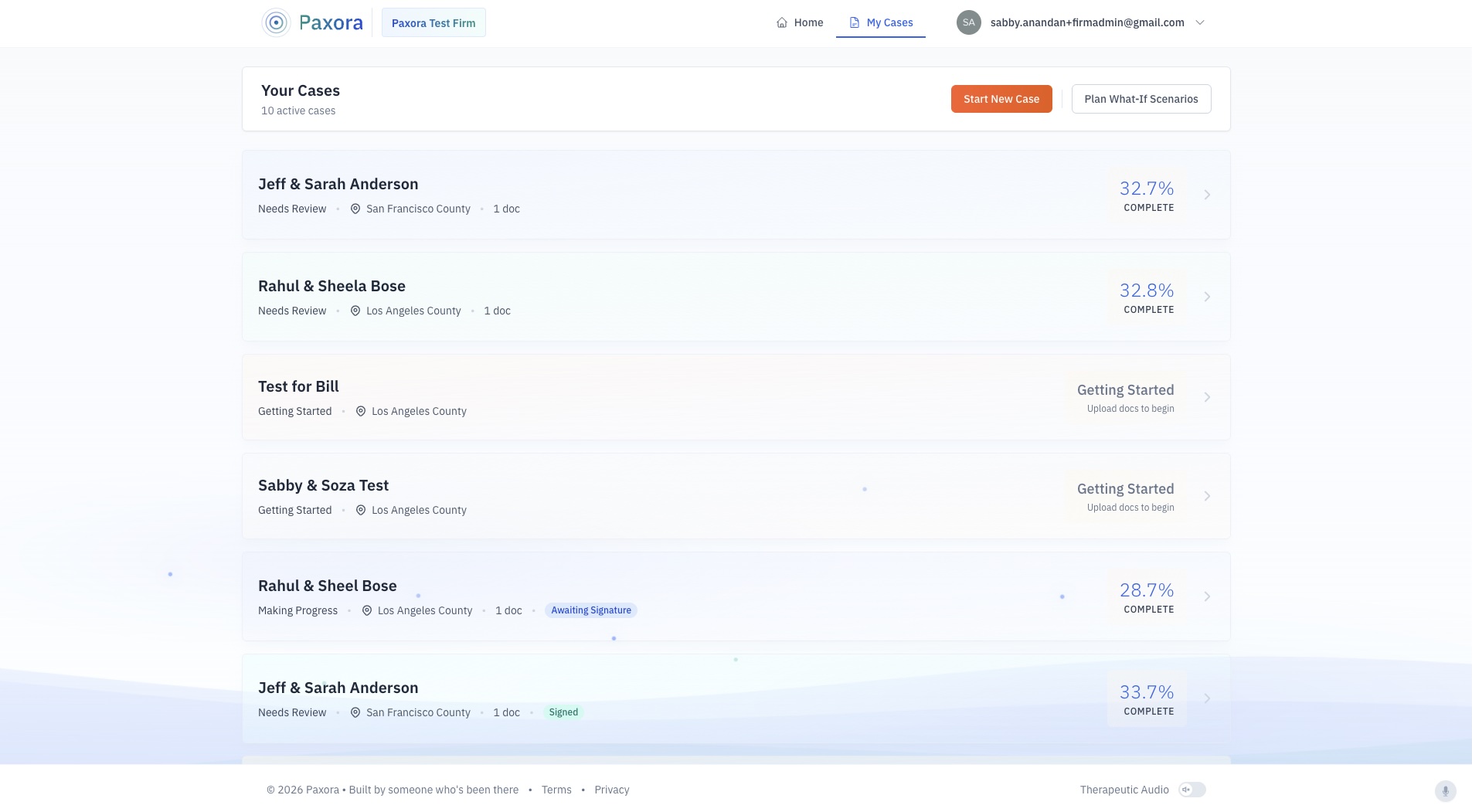Click location pin on Sabby & Soza Test
This screenshot has width=1472, height=812.
[x=361, y=510]
